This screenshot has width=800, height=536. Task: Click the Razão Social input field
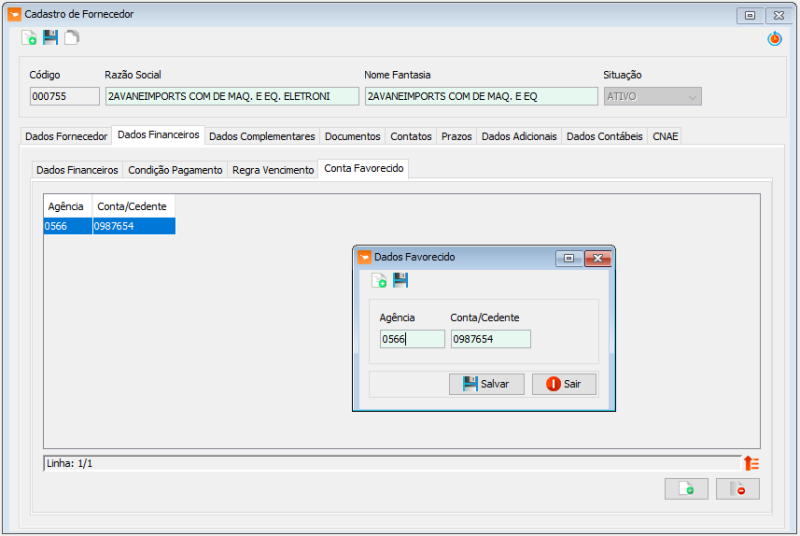232,96
